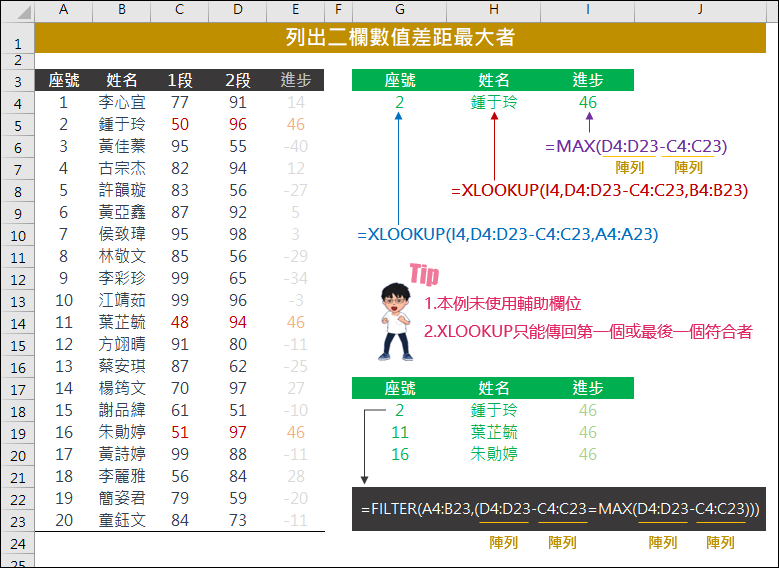The image size is (779, 568).
Task: Select column E header
Action: pos(295,9)
